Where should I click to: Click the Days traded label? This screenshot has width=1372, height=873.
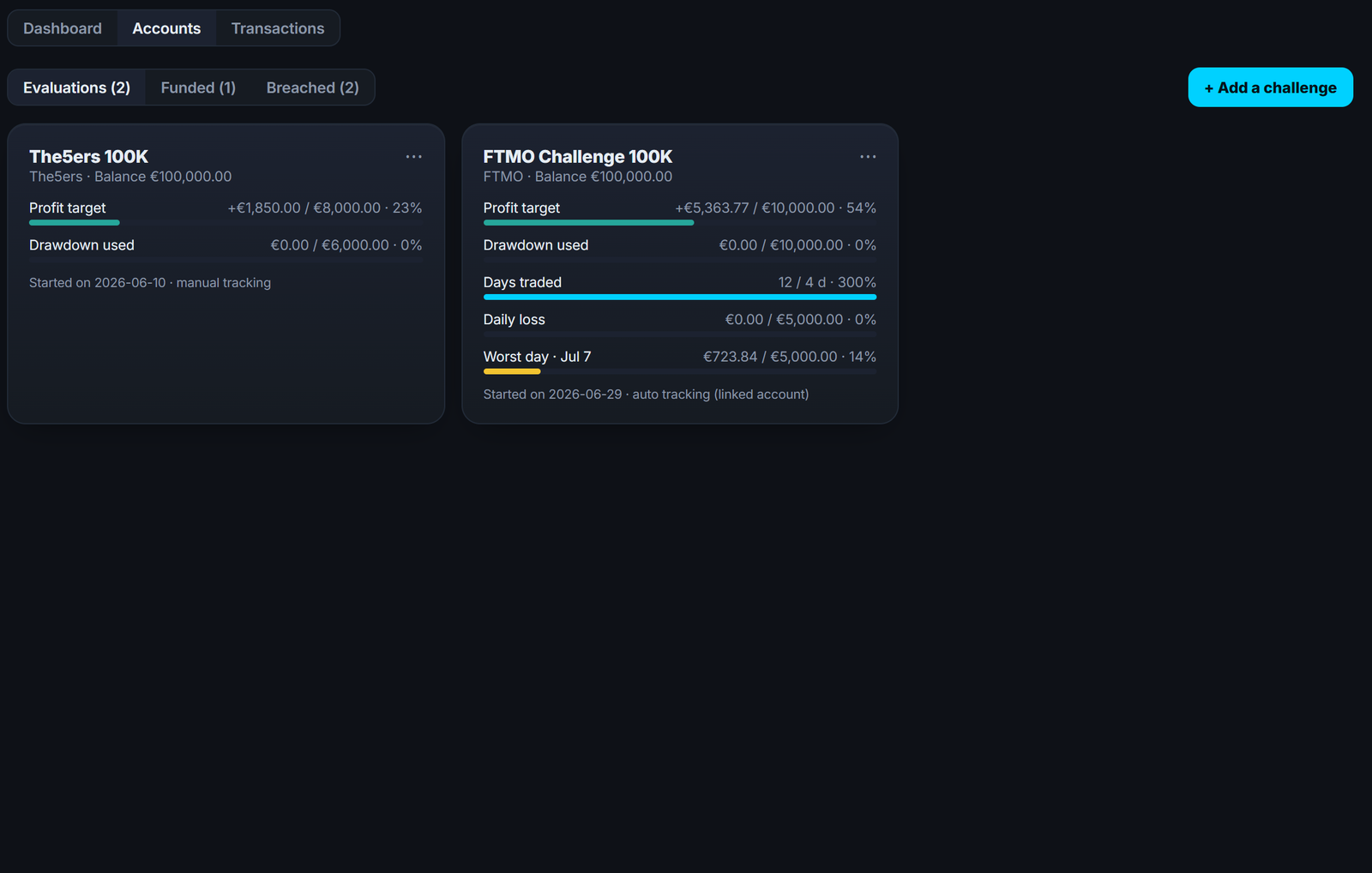click(522, 282)
